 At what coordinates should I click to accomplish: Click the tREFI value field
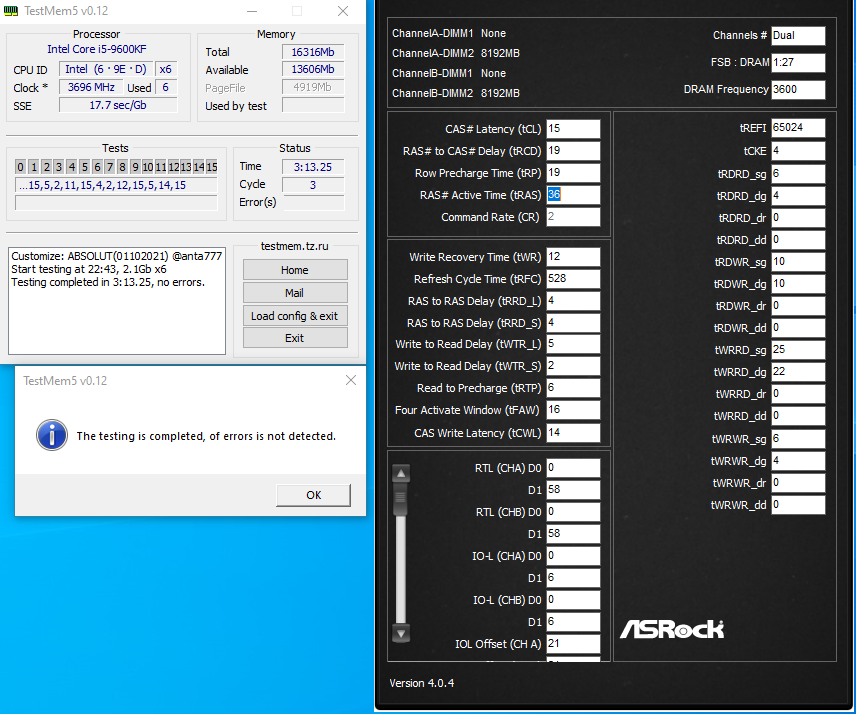coord(798,128)
